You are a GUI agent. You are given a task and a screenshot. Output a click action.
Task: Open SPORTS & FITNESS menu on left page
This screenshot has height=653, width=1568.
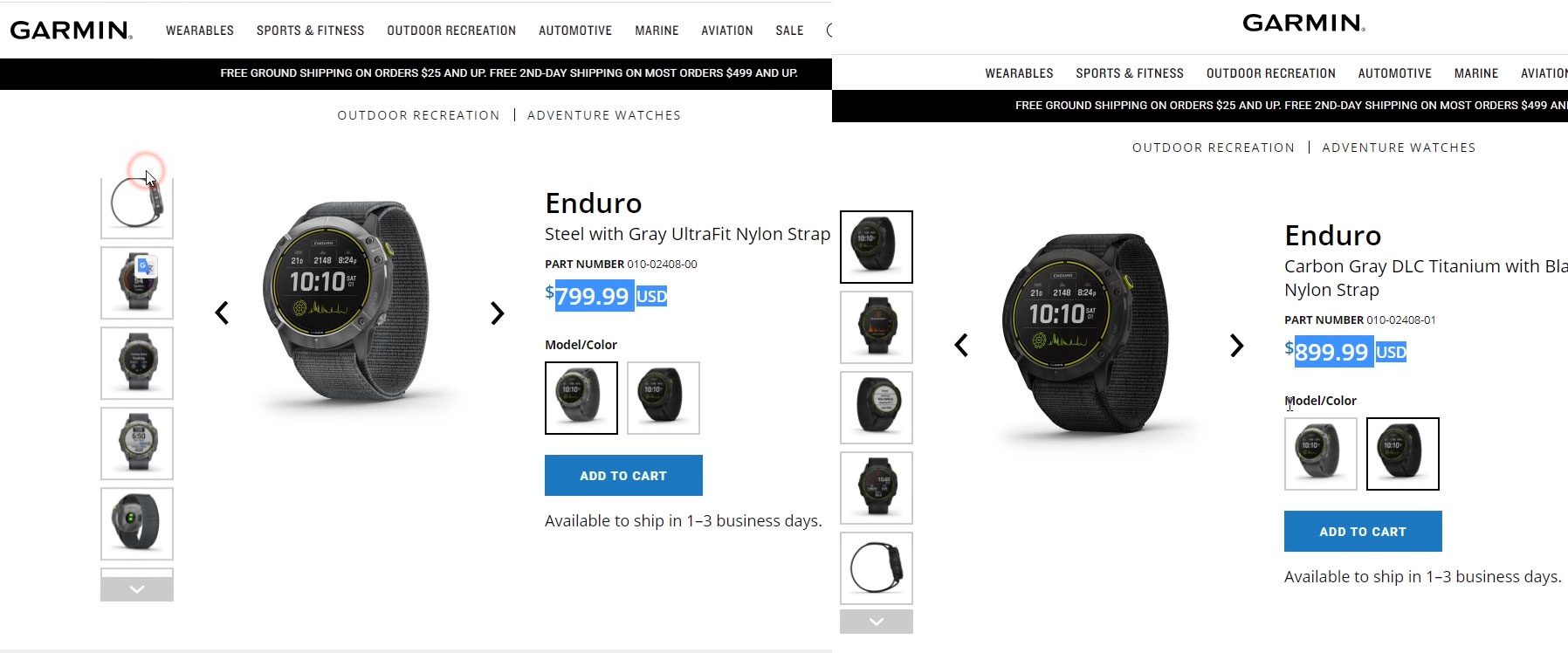pyautogui.click(x=311, y=31)
